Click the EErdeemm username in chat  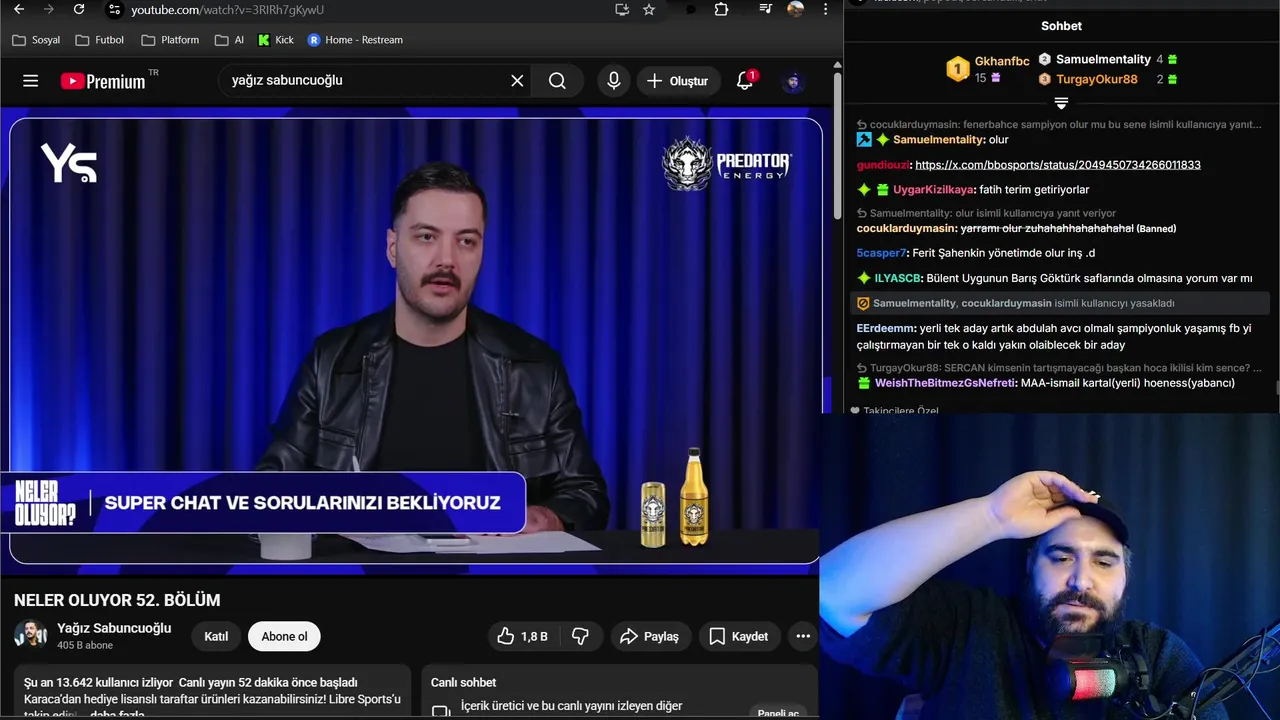[x=885, y=328]
